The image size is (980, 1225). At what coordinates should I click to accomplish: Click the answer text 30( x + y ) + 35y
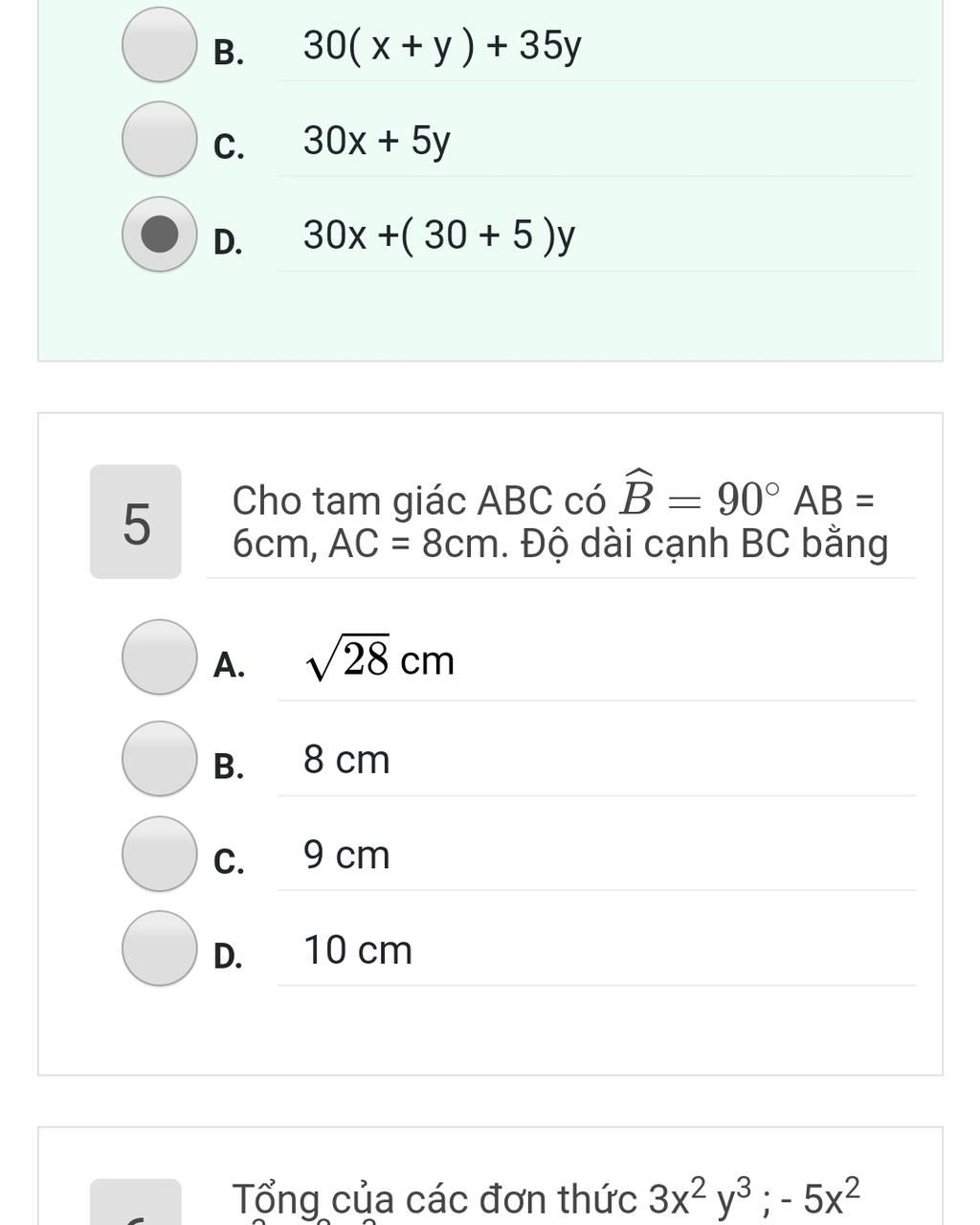442,45
